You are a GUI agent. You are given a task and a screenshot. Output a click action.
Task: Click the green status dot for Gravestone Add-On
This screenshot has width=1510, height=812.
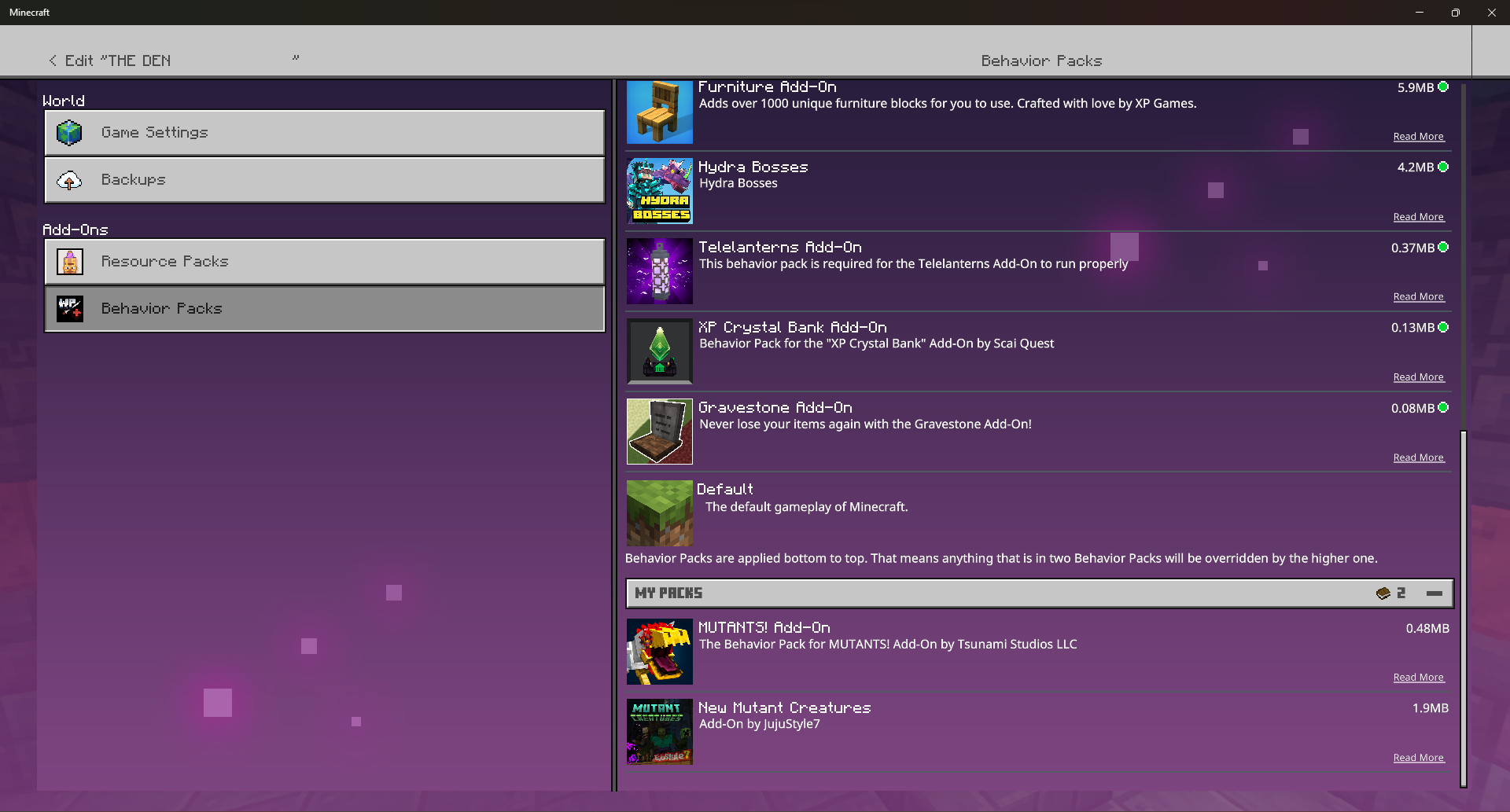coord(1443,407)
